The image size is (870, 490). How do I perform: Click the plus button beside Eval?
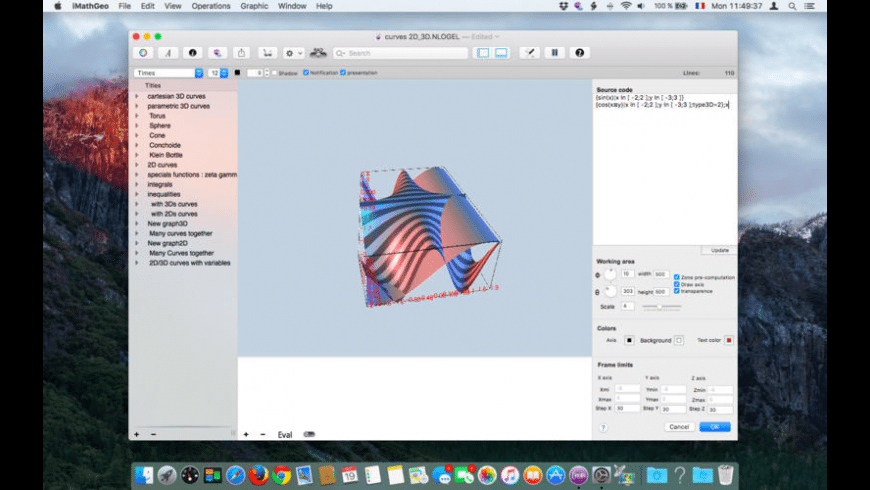point(246,435)
